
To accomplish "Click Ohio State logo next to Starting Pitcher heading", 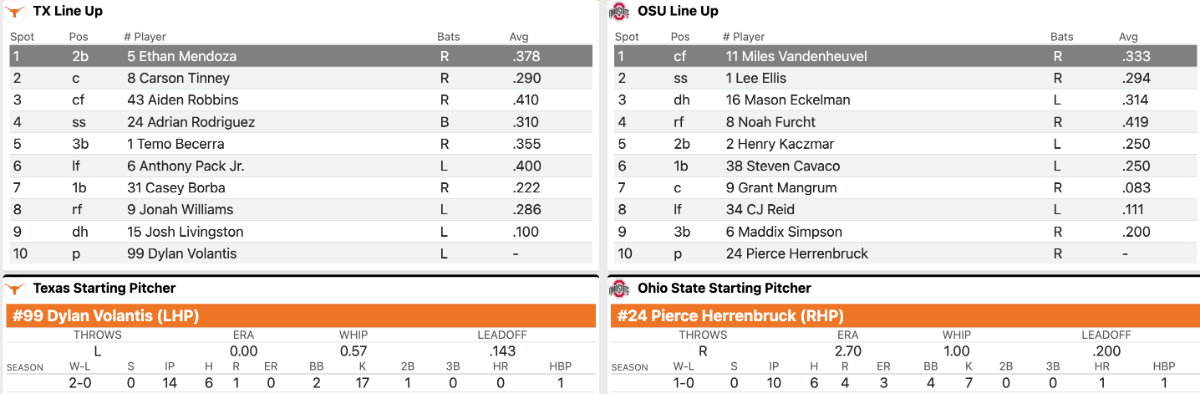I will tap(619, 288).
